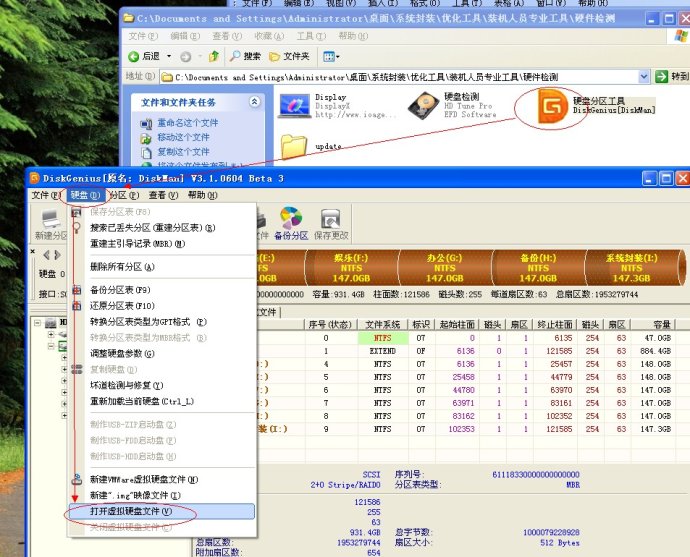Open DiskGenius 分区(P) menu
Screen dimensions: 690x557
coord(125,195)
